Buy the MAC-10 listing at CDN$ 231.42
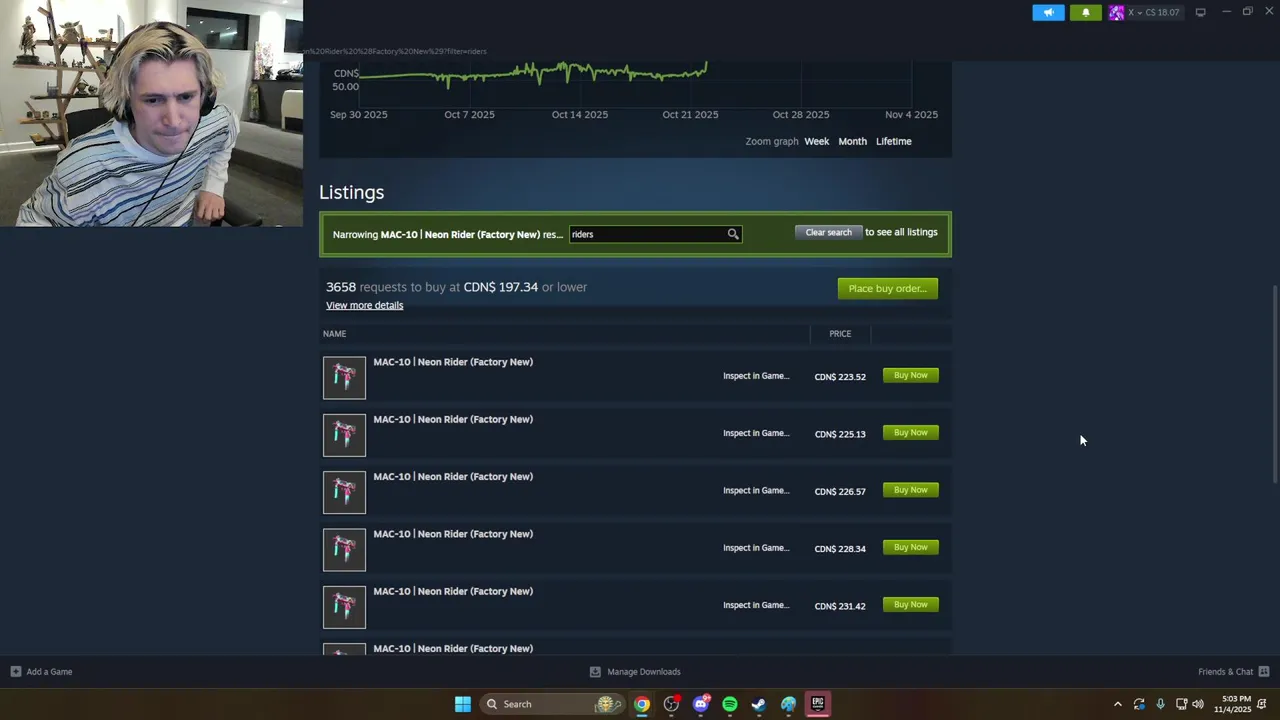 tap(910, 605)
